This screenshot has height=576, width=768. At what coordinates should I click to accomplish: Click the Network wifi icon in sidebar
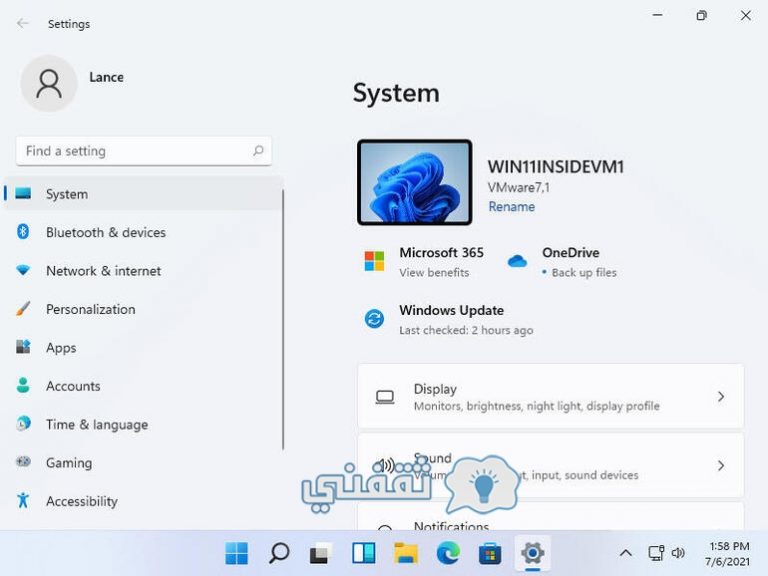[x=23, y=270]
